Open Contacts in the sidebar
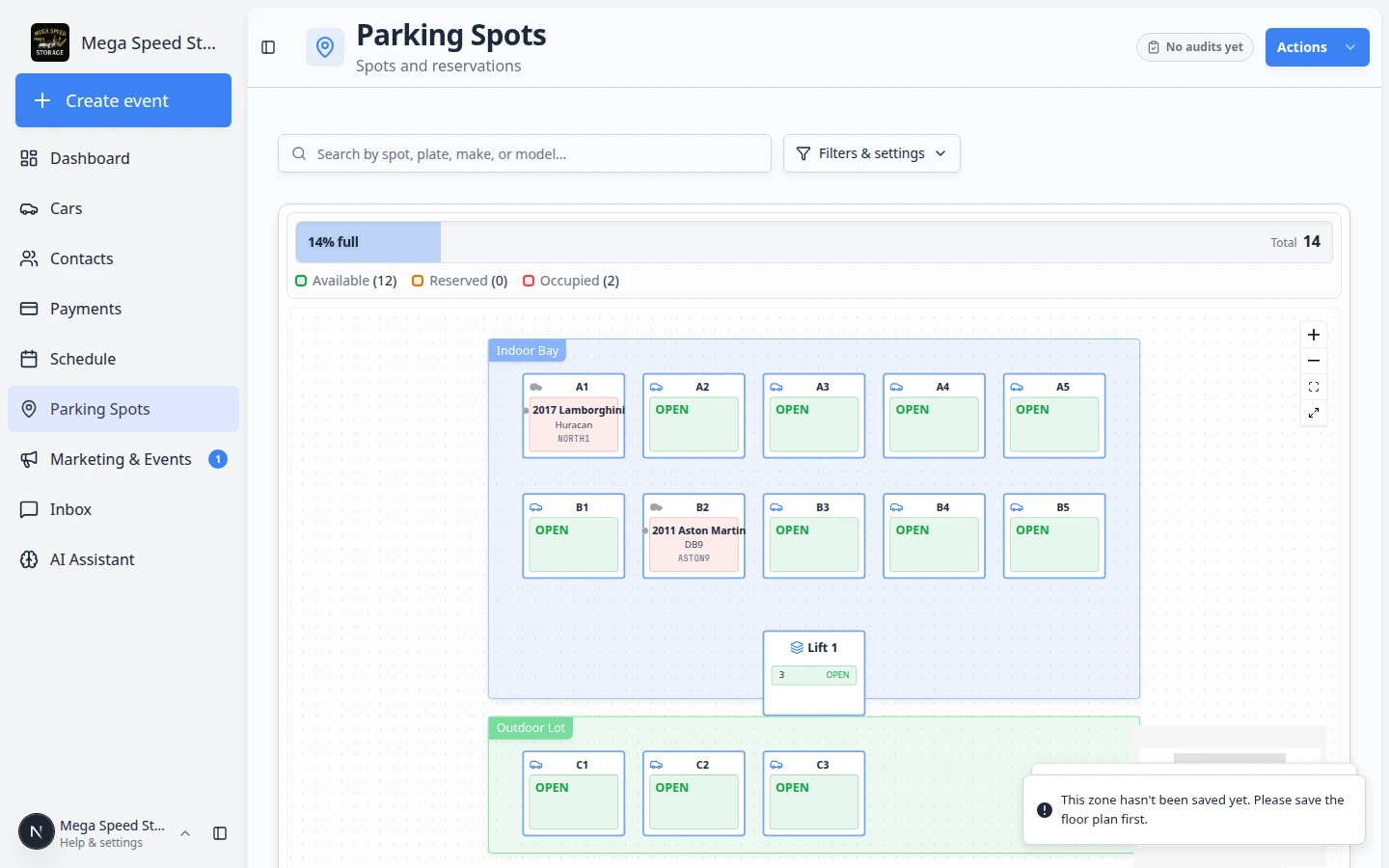This screenshot has height=868, width=1389. [123, 258]
